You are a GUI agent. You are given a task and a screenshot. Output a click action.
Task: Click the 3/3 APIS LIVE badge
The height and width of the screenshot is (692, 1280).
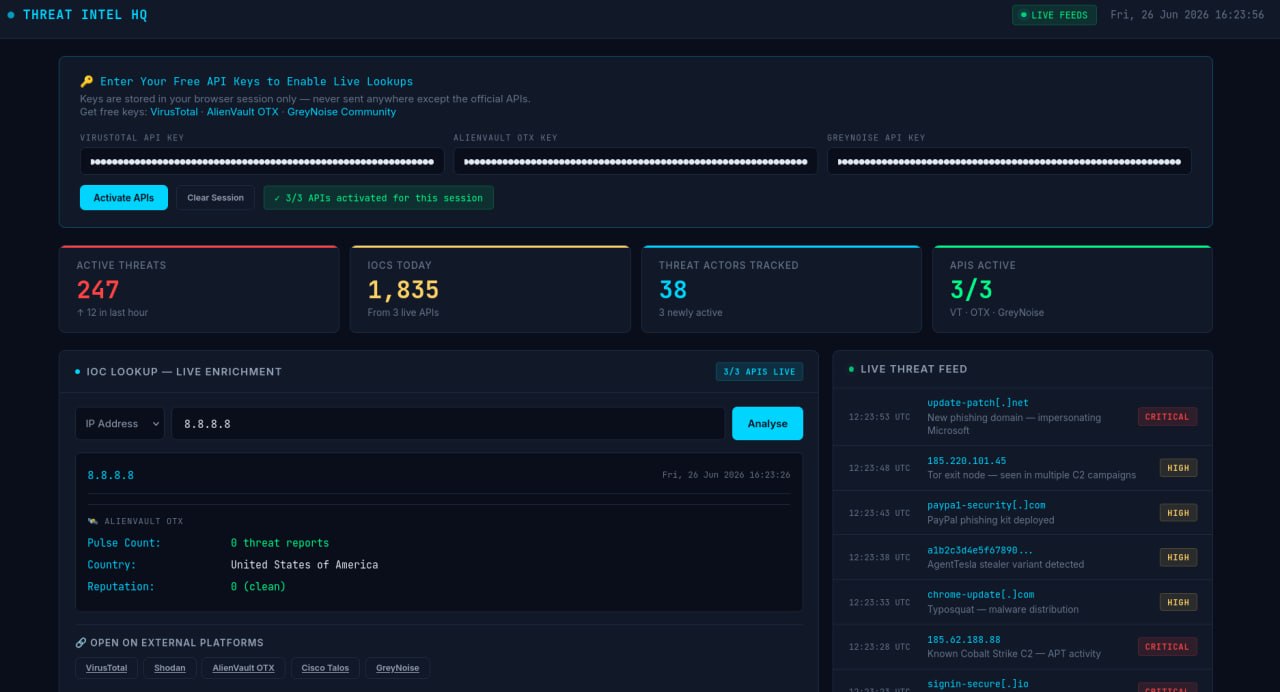point(759,371)
